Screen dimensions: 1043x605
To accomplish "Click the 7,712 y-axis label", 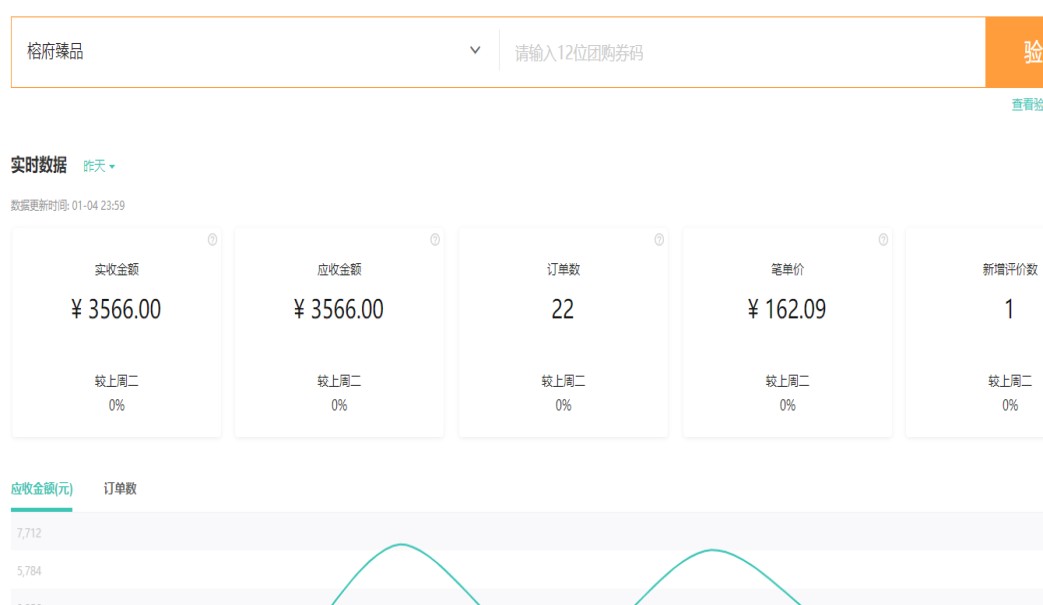I will coord(29,533).
